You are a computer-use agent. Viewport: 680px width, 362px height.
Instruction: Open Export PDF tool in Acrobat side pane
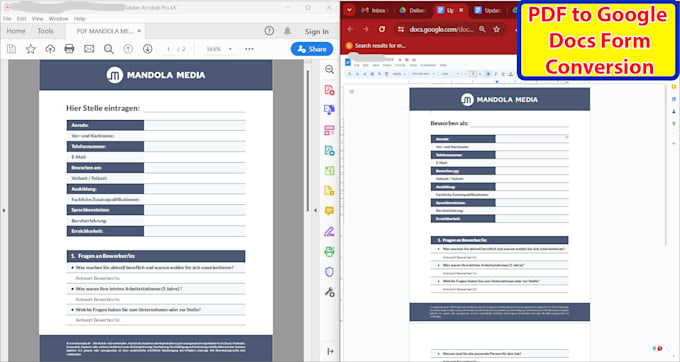tap(330, 150)
